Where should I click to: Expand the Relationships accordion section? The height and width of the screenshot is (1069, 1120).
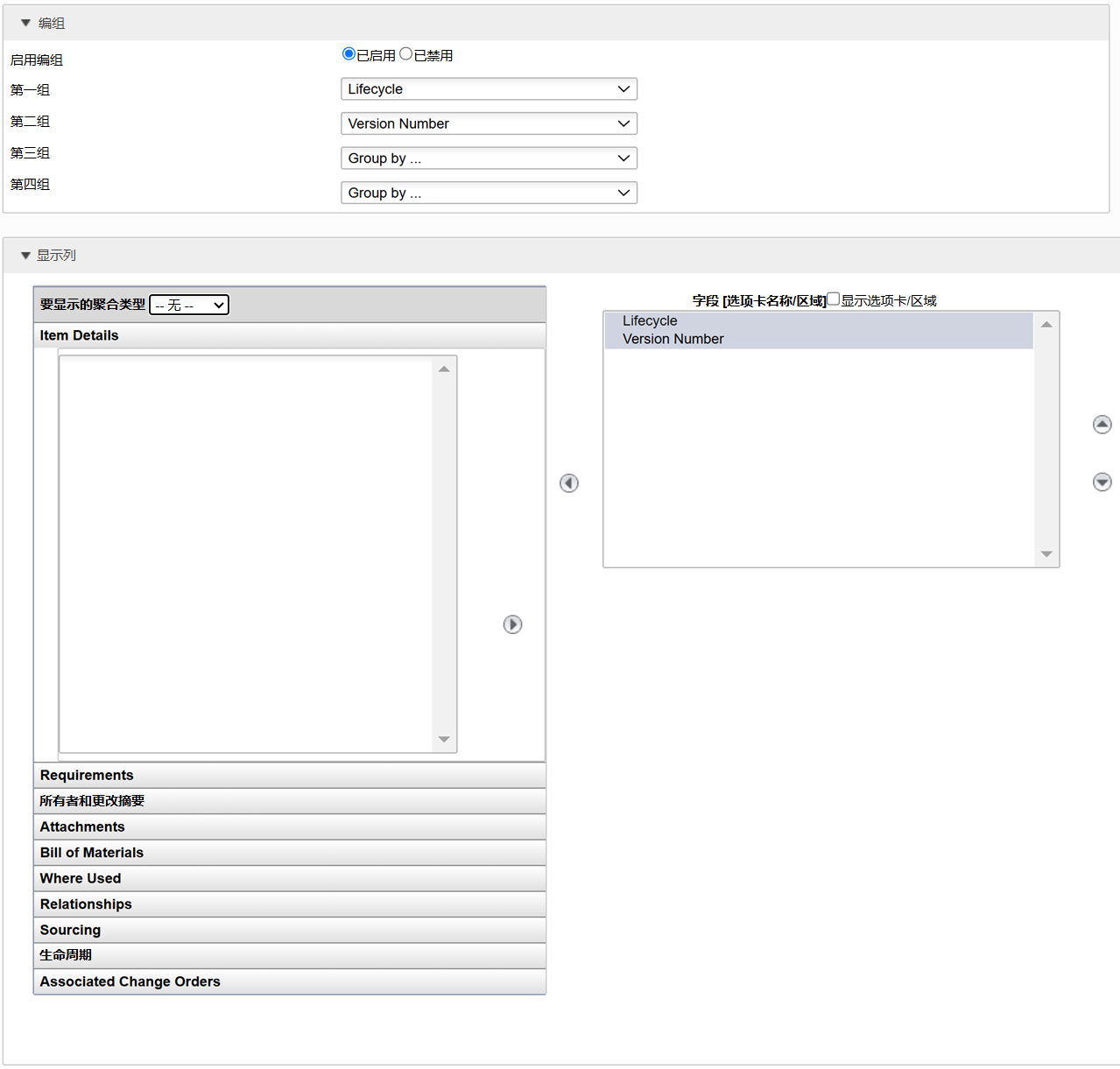[290, 904]
